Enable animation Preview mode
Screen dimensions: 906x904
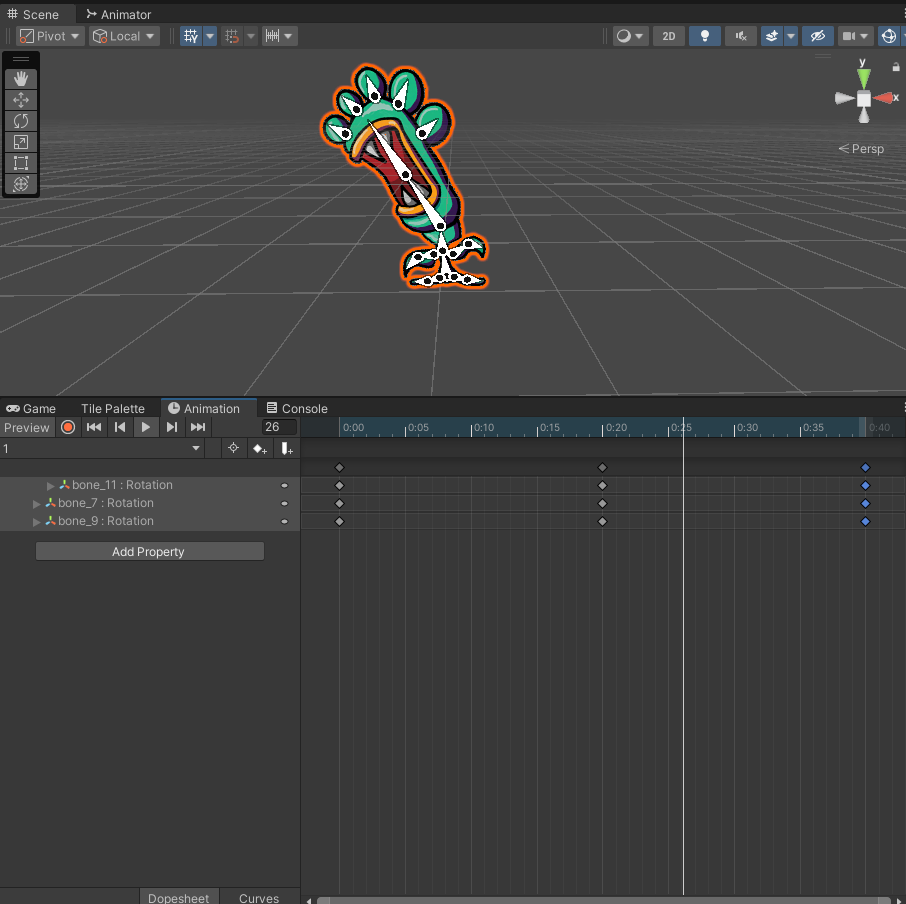pos(27,427)
